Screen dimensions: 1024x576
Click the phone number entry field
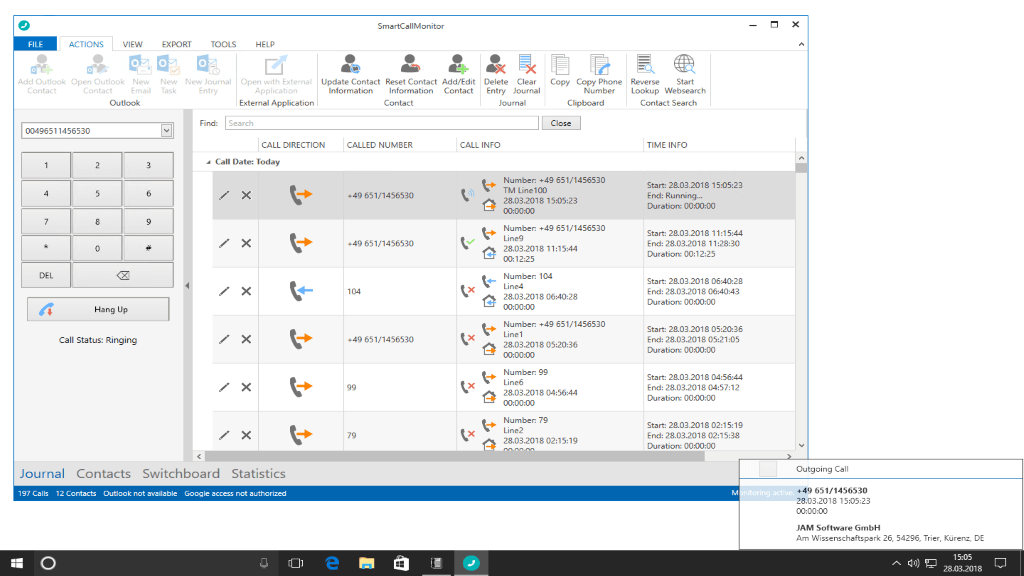click(91, 131)
